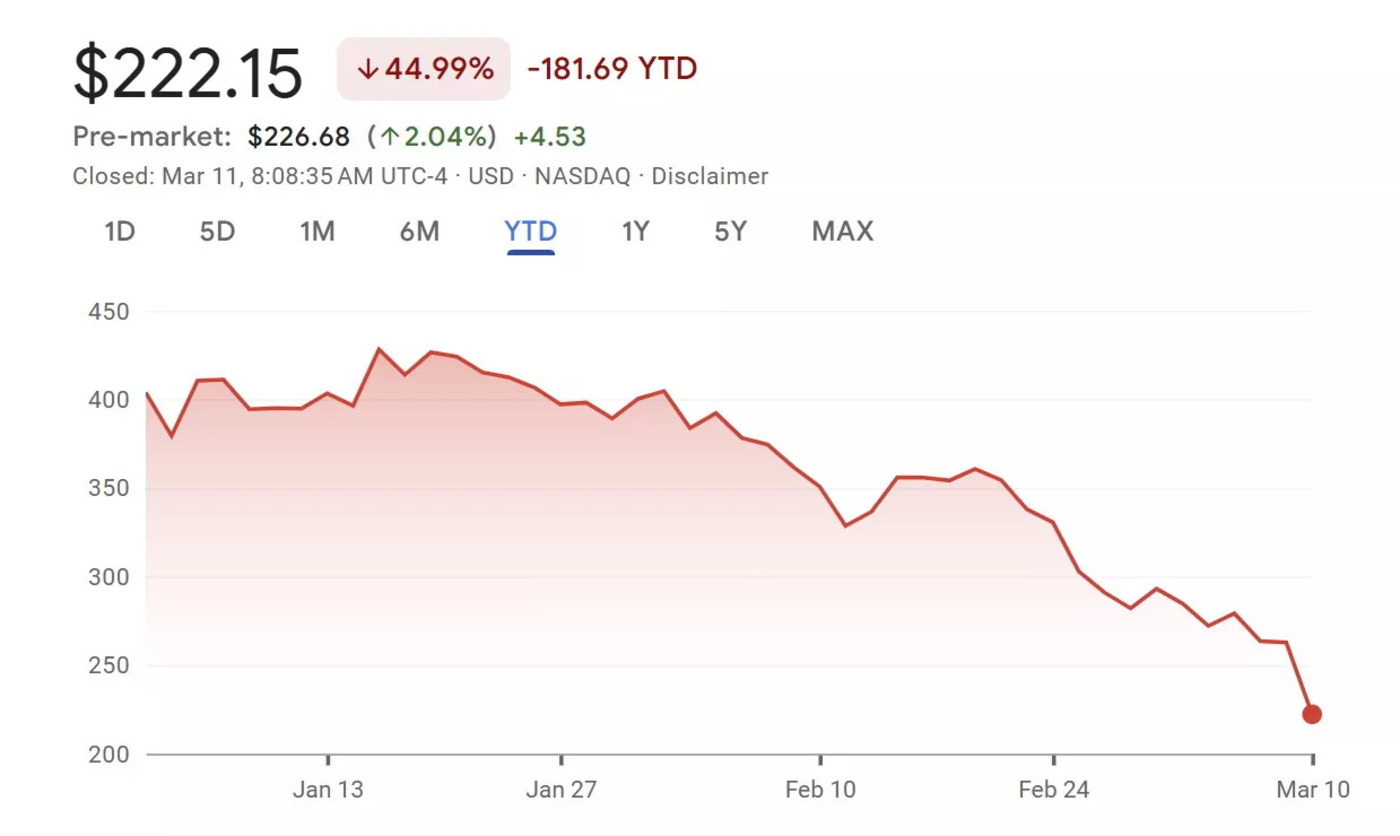Switch to the 6M chart view
This screenshot has width=1400, height=836.
(419, 231)
